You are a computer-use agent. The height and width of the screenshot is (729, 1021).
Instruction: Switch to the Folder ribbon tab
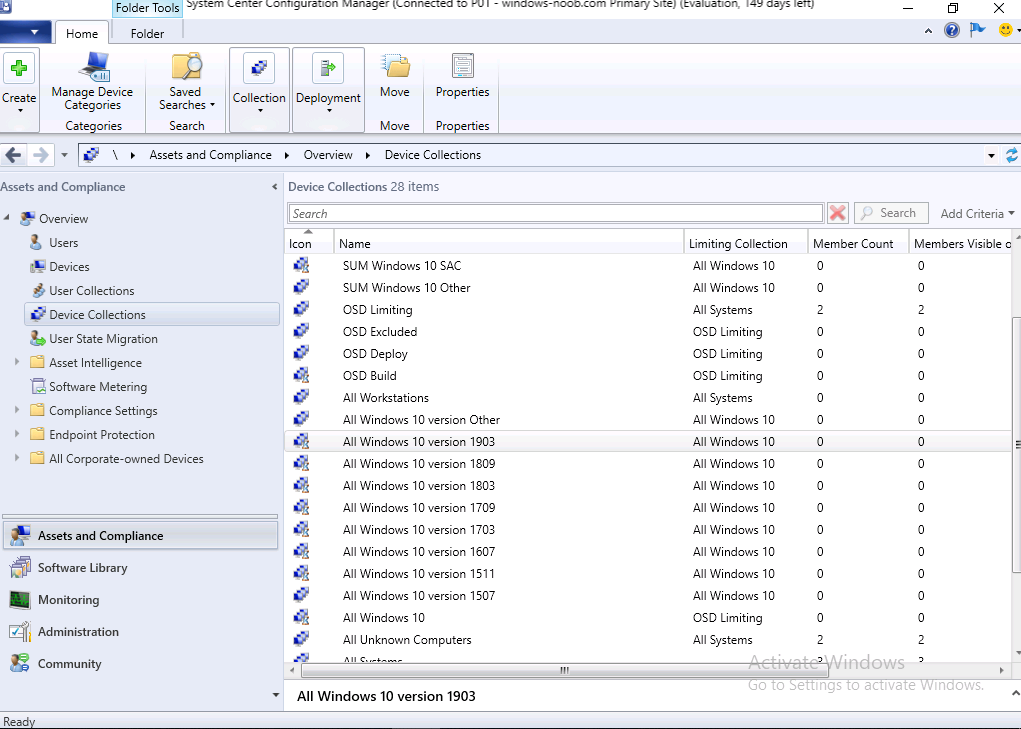pyautogui.click(x=147, y=33)
